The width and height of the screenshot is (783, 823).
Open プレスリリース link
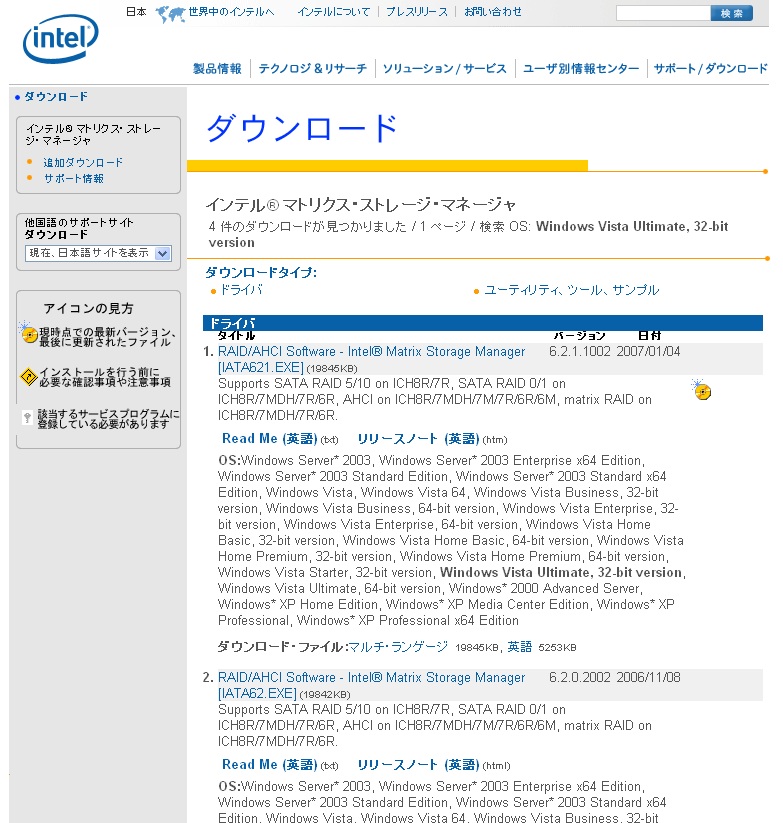click(x=417, y=12)
